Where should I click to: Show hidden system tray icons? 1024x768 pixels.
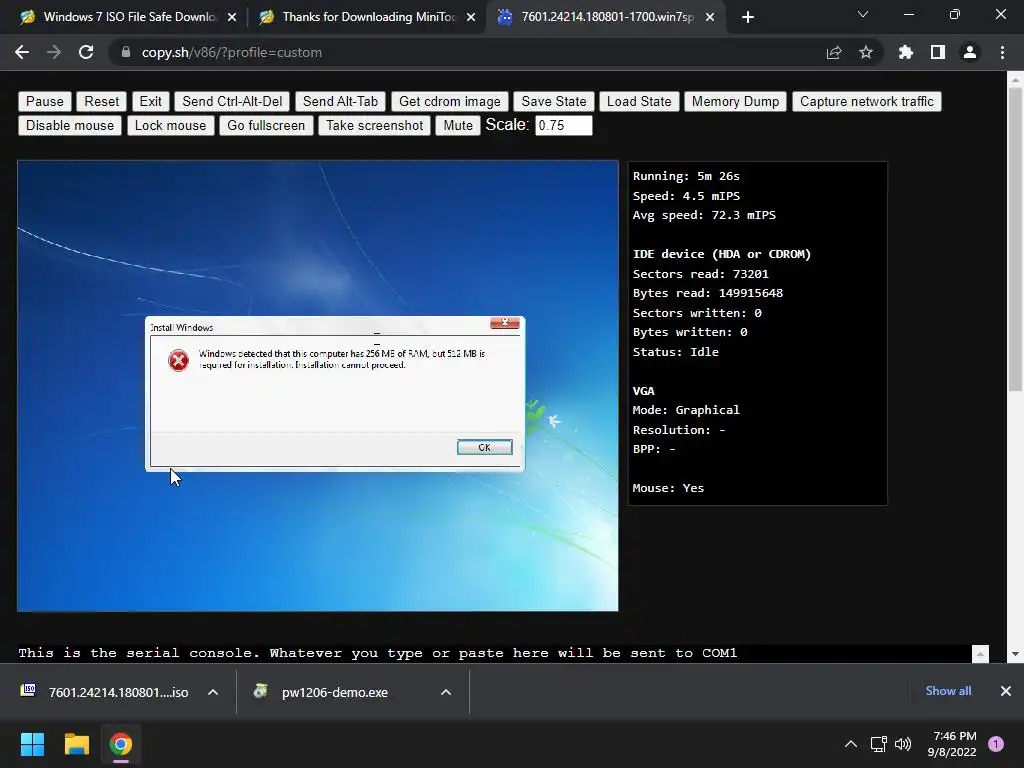click(851, 744)
